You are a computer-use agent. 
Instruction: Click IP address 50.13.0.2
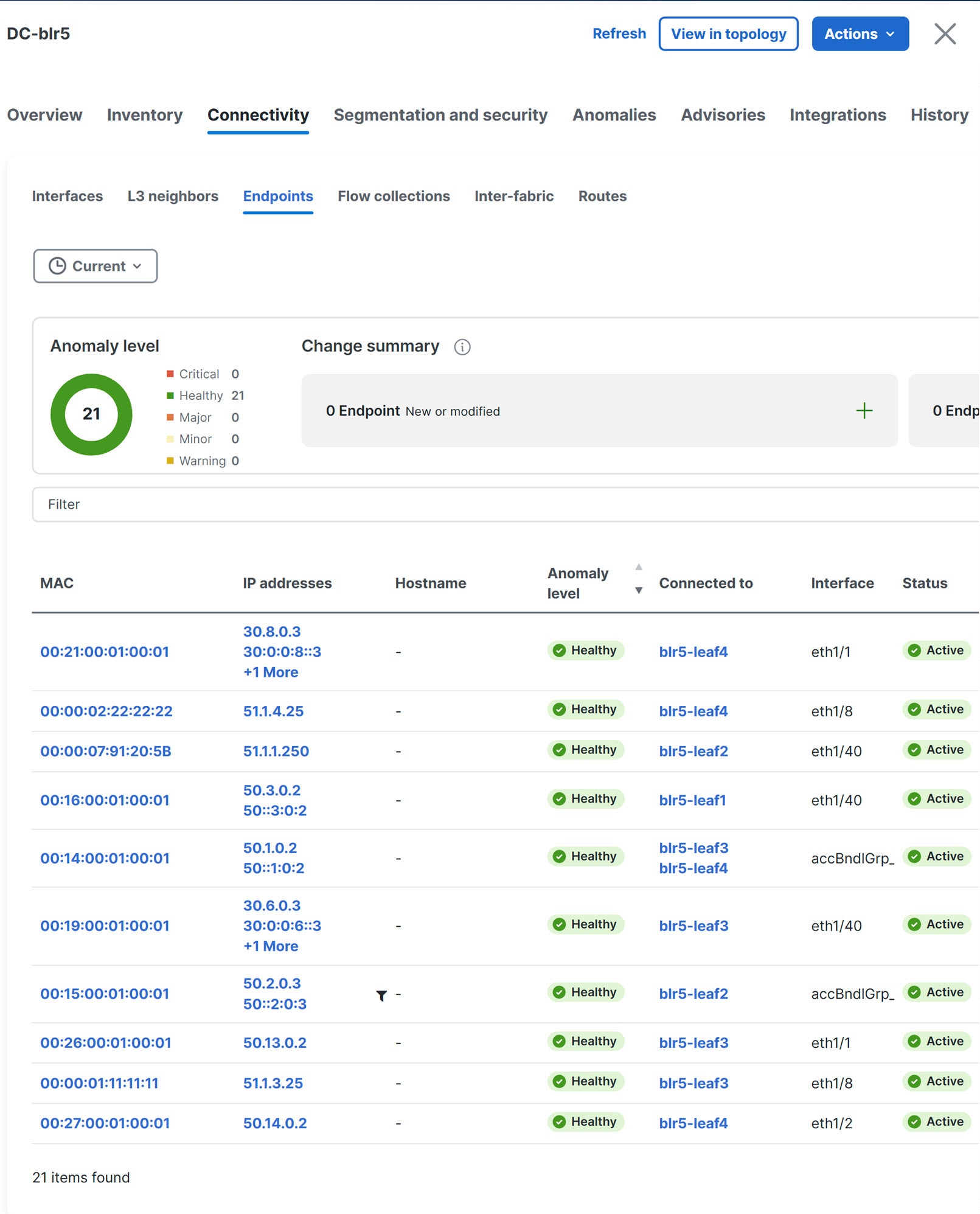[275, 1042]
